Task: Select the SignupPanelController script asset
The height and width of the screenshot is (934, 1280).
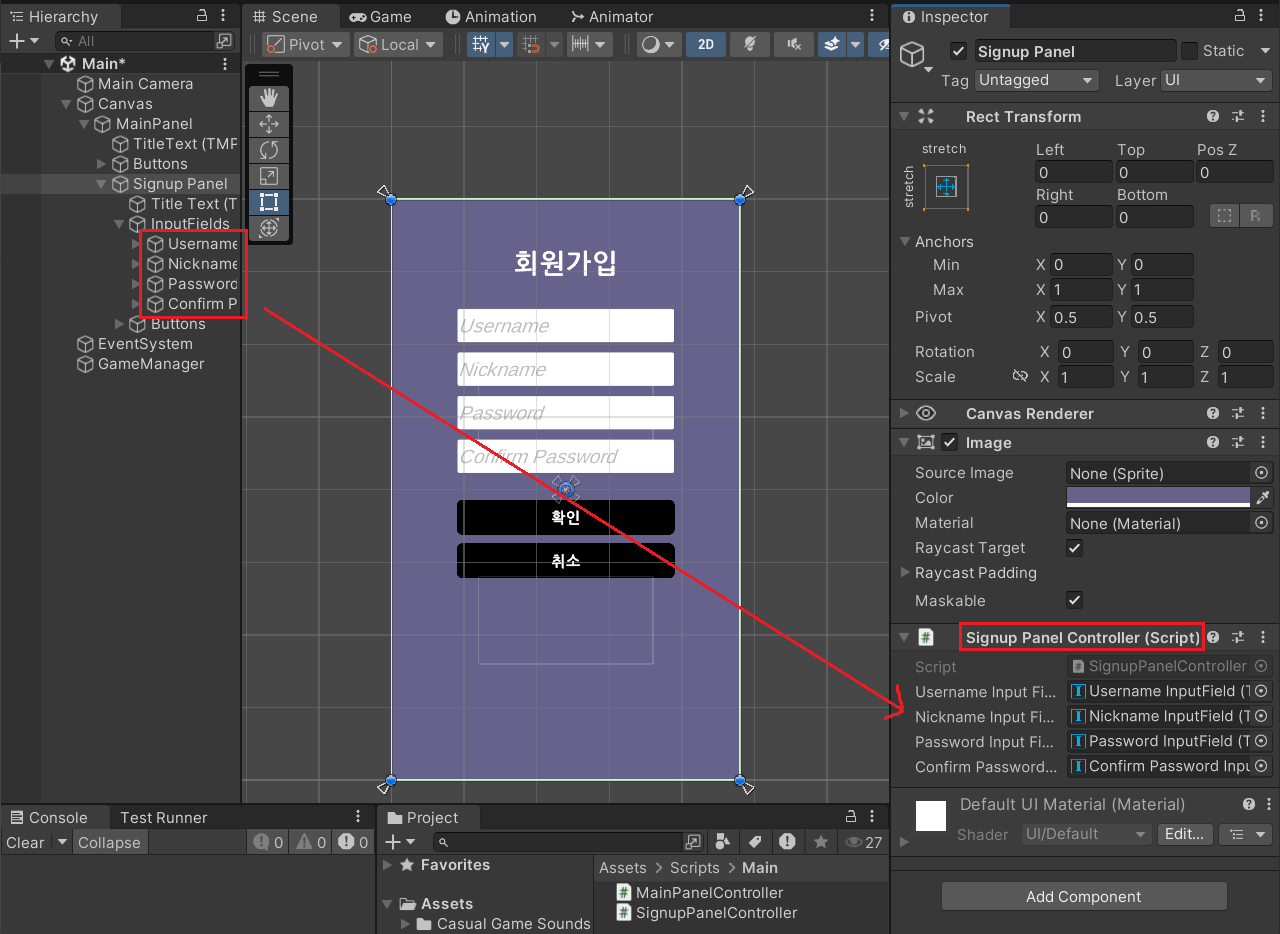Action: pos(707,912)
